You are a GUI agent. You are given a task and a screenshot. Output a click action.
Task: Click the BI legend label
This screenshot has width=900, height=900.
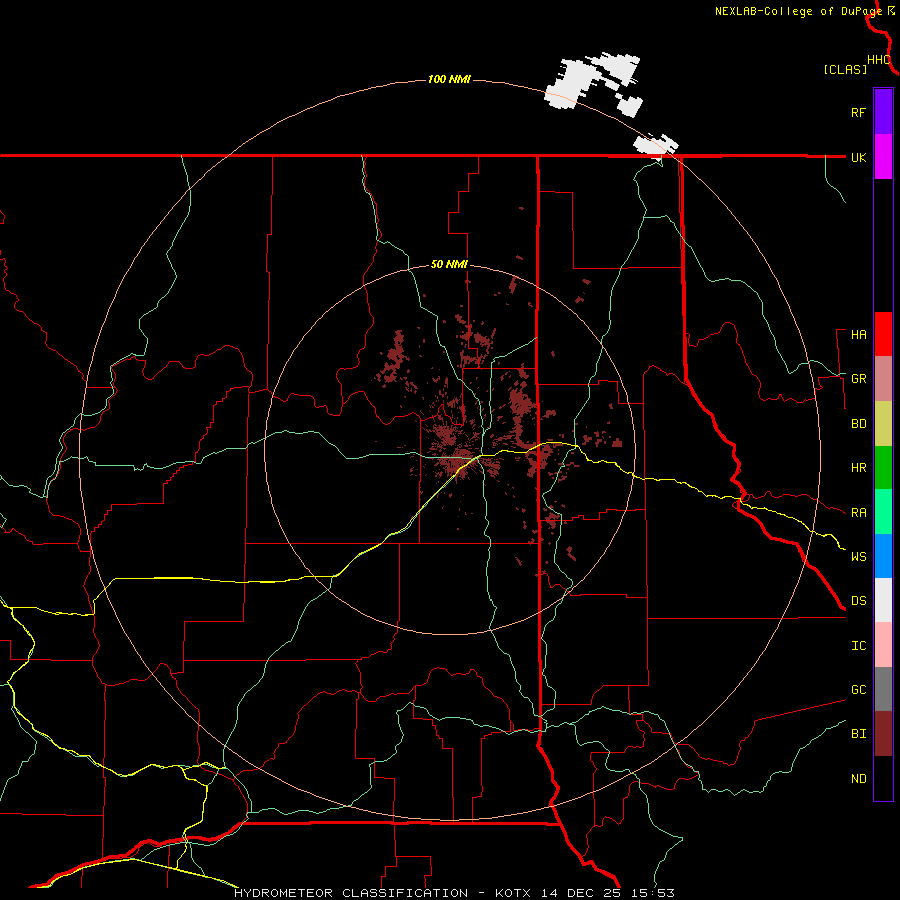(x=858, y=734)
